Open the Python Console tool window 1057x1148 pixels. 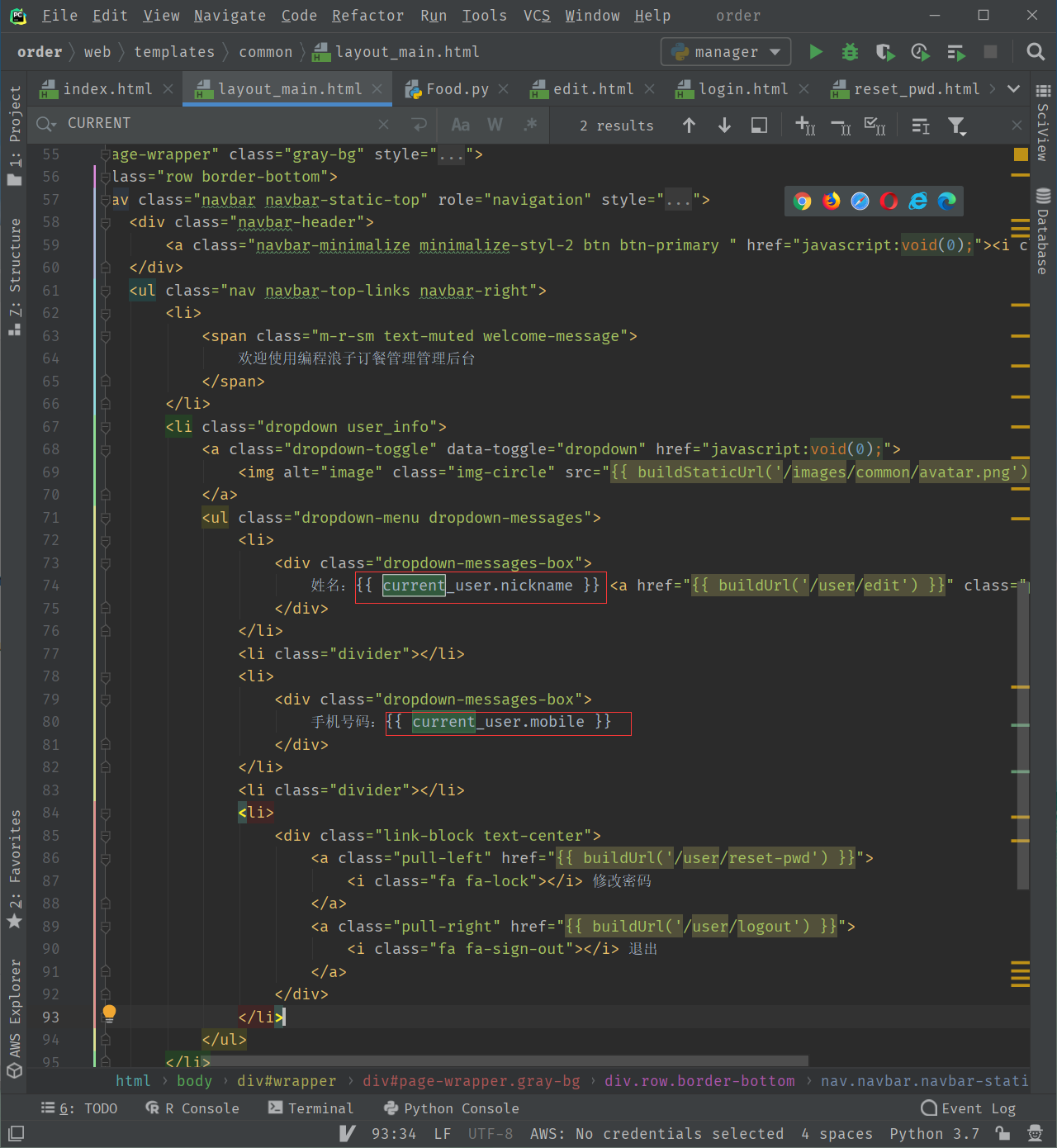tap(451, 1108)
